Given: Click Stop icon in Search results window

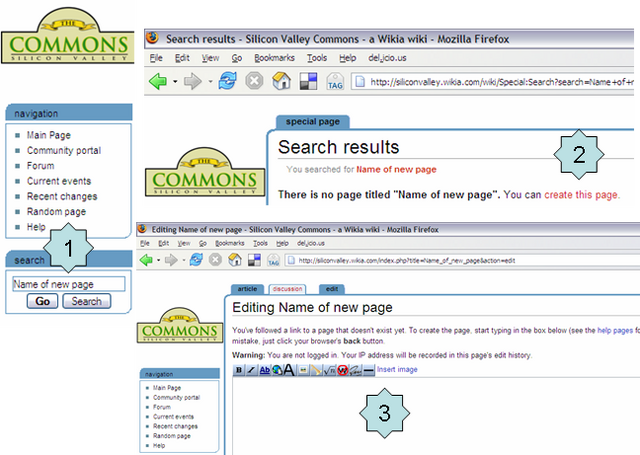Looking at the screenshot, I should (254, 81).
